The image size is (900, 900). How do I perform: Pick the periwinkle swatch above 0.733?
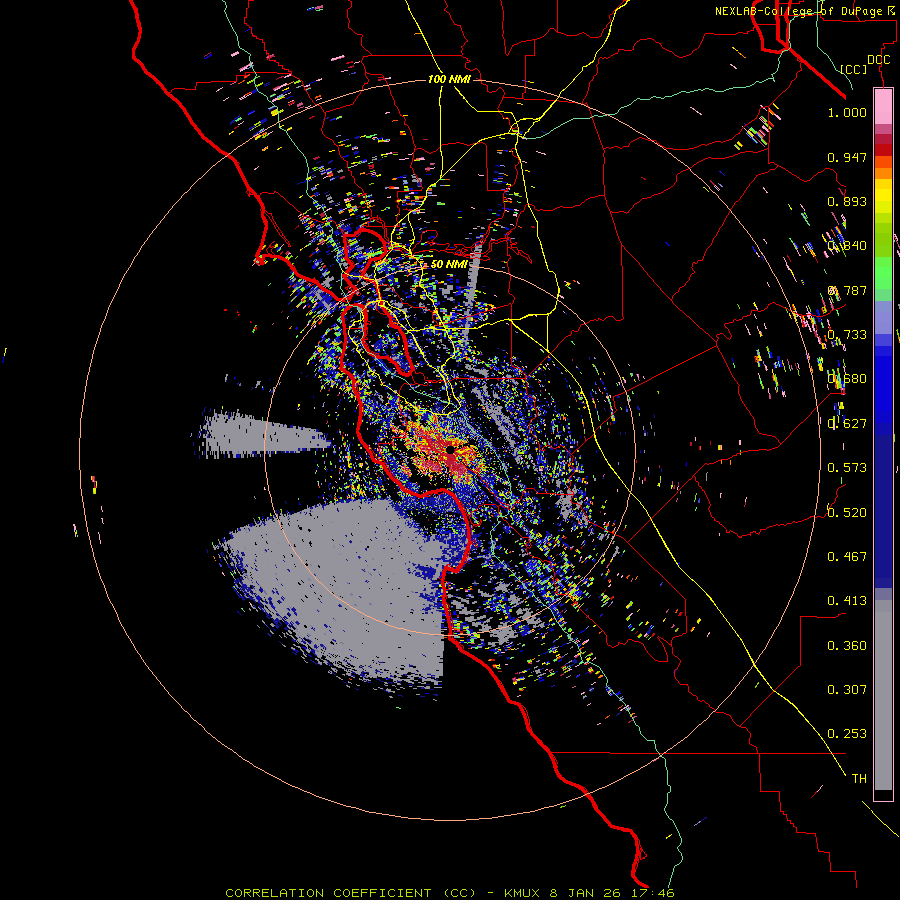click(x=883, y=317)
